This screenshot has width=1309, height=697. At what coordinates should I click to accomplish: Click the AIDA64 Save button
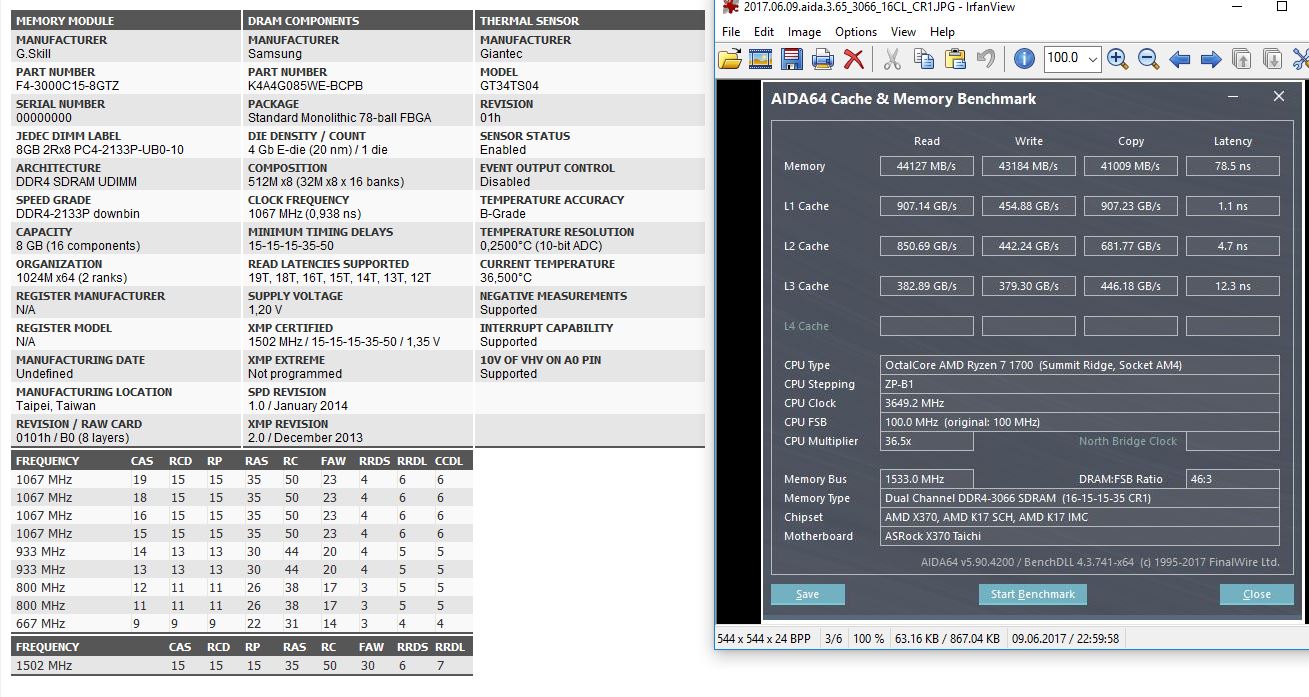[x=808, y=594]
